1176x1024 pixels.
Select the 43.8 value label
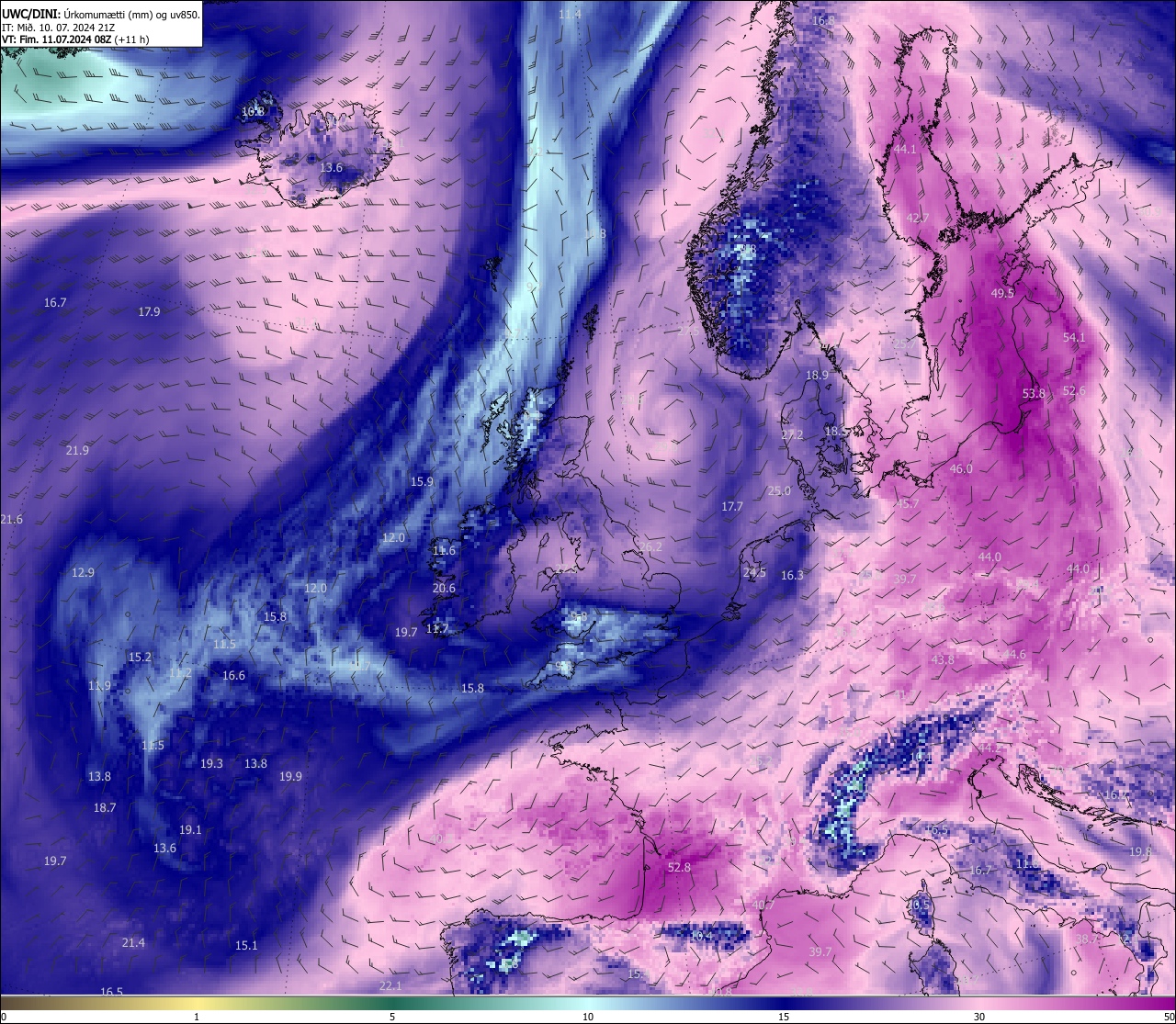point(943,659)
